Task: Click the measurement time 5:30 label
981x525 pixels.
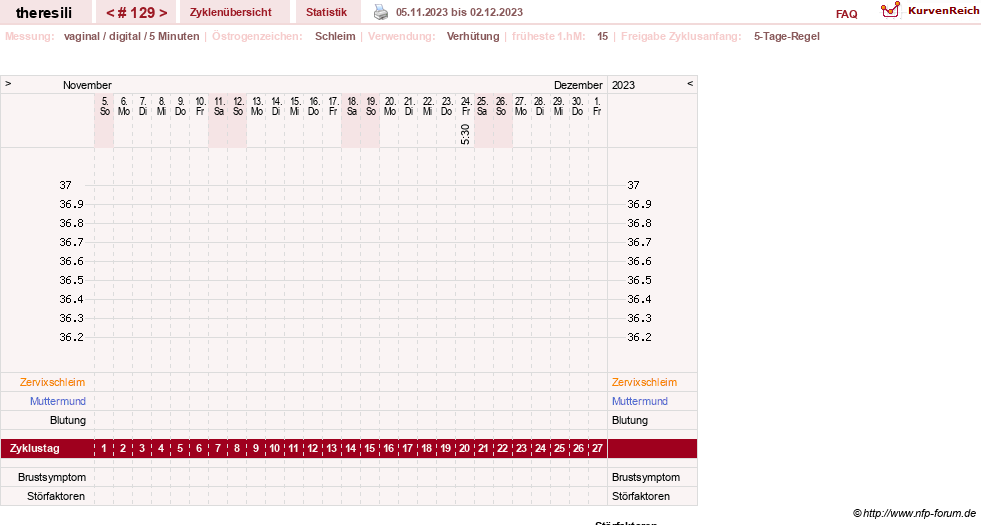Action: [x=465, y=134]
